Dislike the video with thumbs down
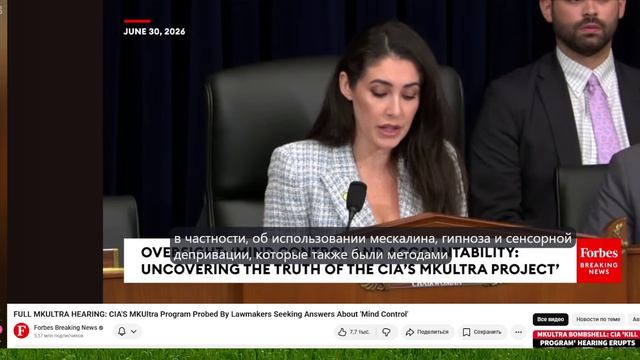This screenshot has width=640, height=360. [x=386, y=332]
